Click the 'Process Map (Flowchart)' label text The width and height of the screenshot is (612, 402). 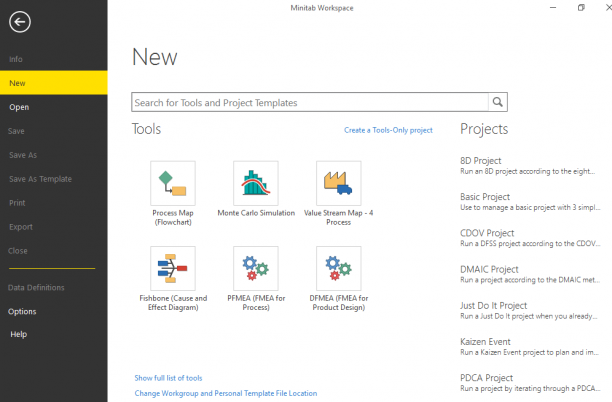coord(173,217)
